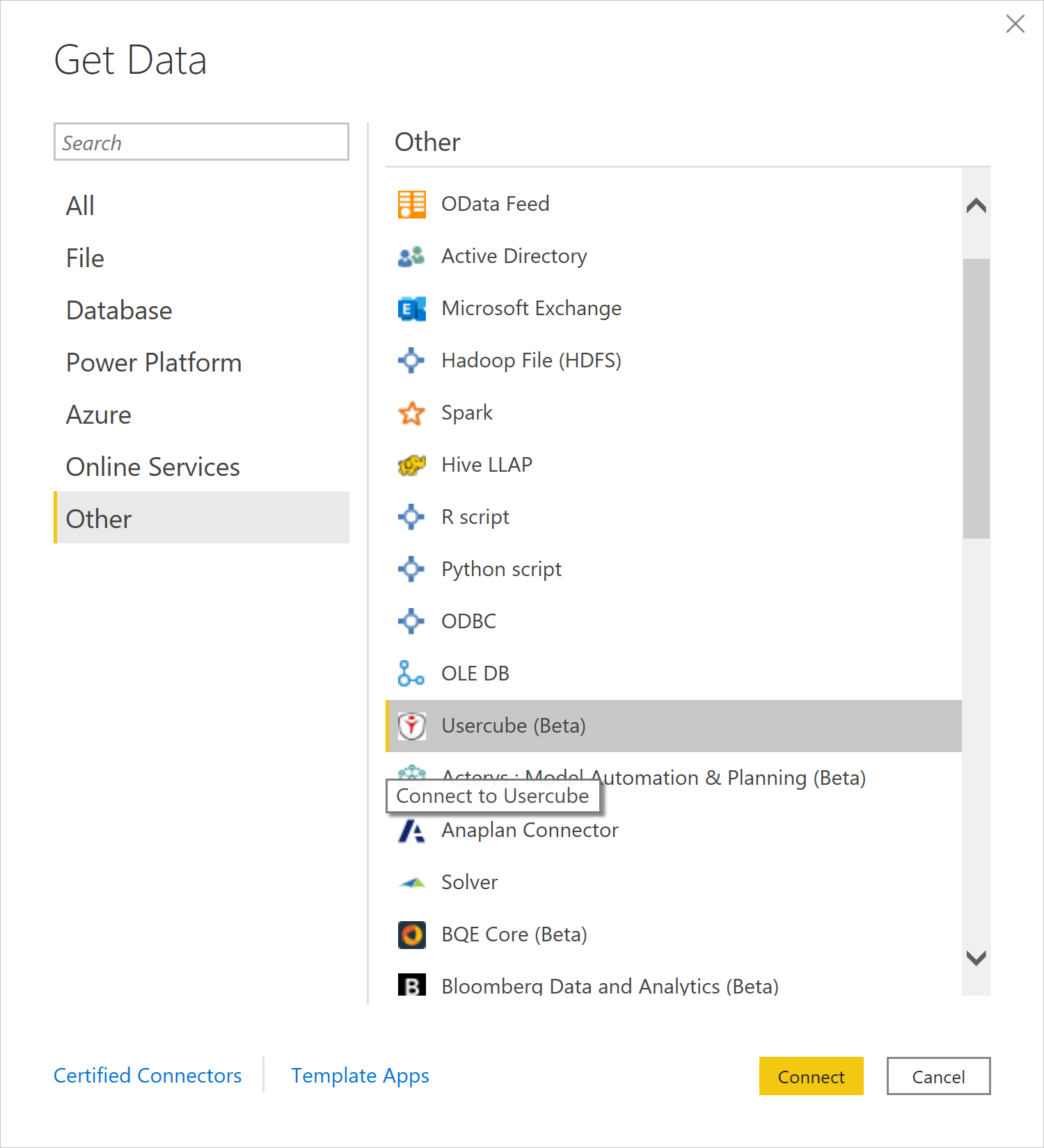Select the Power Platform category
This screenshot has width=1044, height=1148.
pos(153,362)
